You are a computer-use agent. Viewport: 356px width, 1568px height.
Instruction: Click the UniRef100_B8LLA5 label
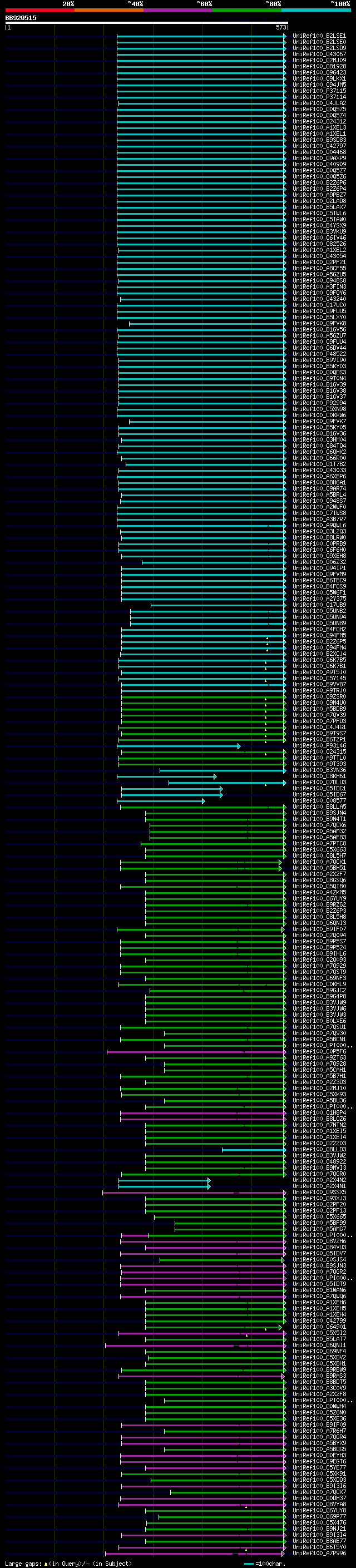coord(319,807)
